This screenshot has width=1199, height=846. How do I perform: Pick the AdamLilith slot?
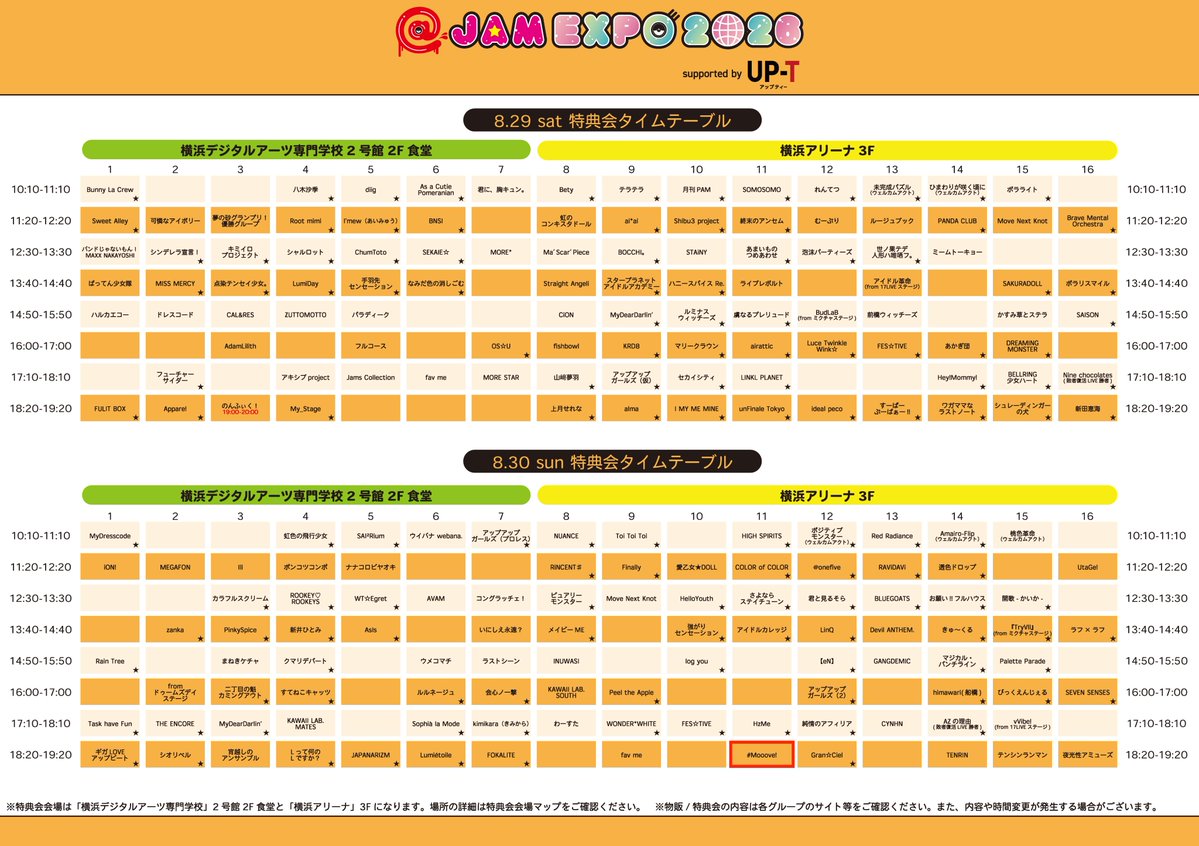[x=240, y=346]
